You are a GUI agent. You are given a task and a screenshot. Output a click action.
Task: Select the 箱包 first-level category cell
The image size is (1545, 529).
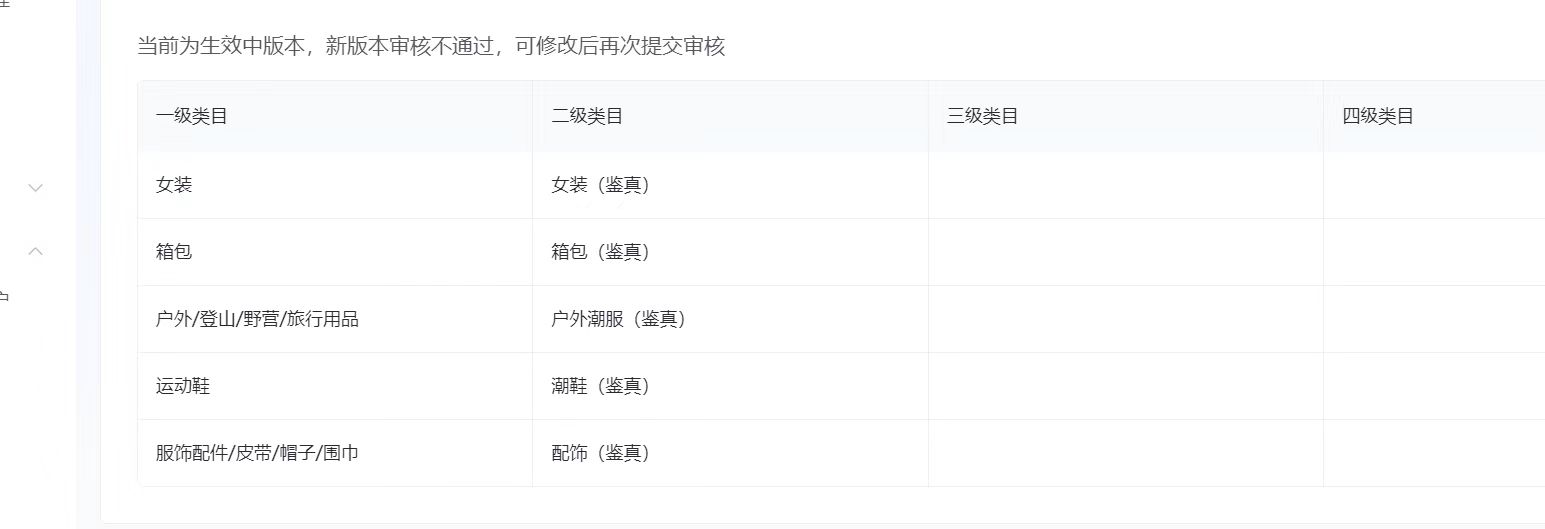tap(174, 252)
